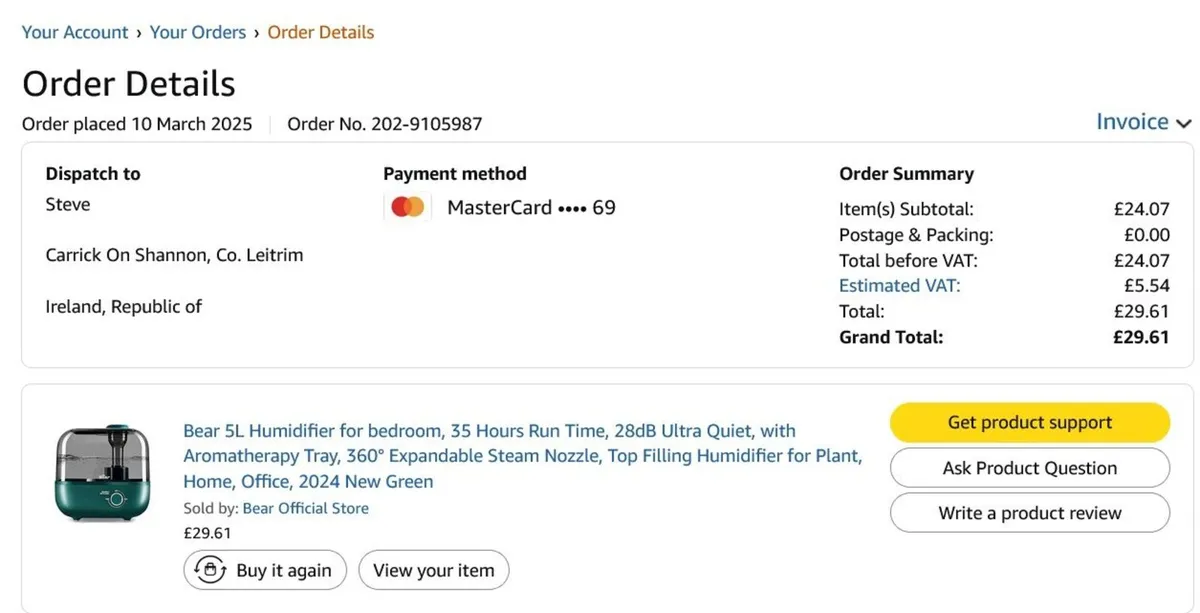
Task: Expand the Invoice chevron arrow
Action: 1184,124
